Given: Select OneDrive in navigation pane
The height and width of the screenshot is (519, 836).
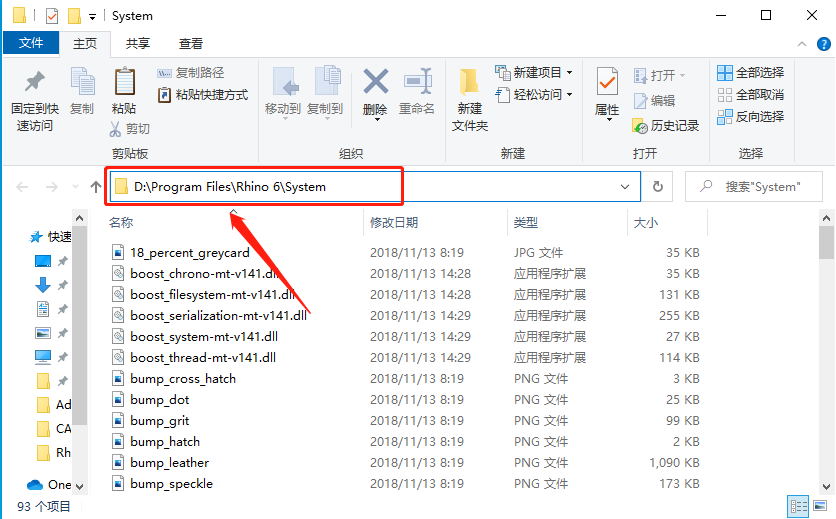Looking at the screenshot, I should point(50,484).
